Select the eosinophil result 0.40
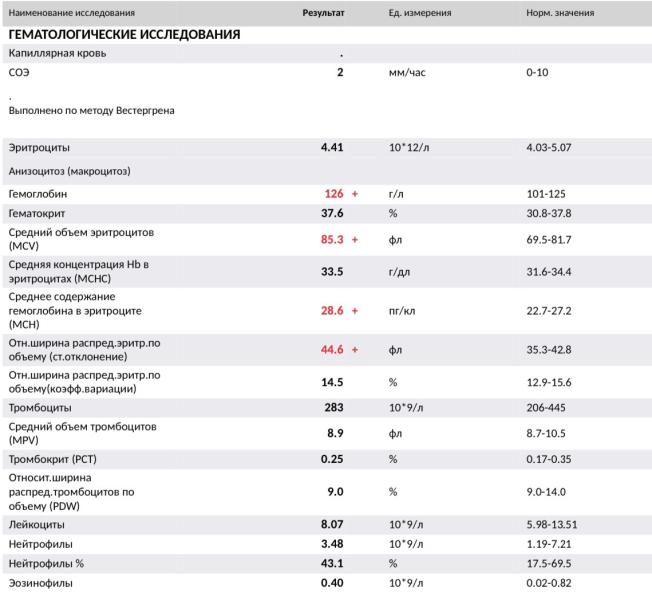 click(x=332, y=583)
